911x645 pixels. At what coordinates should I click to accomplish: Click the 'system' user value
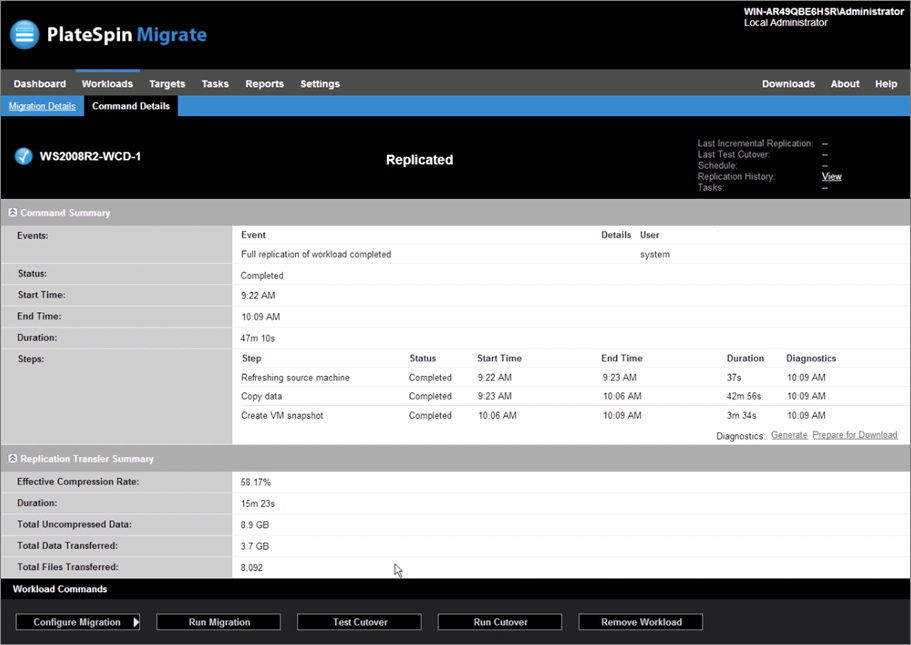click(x=655, y=255)
